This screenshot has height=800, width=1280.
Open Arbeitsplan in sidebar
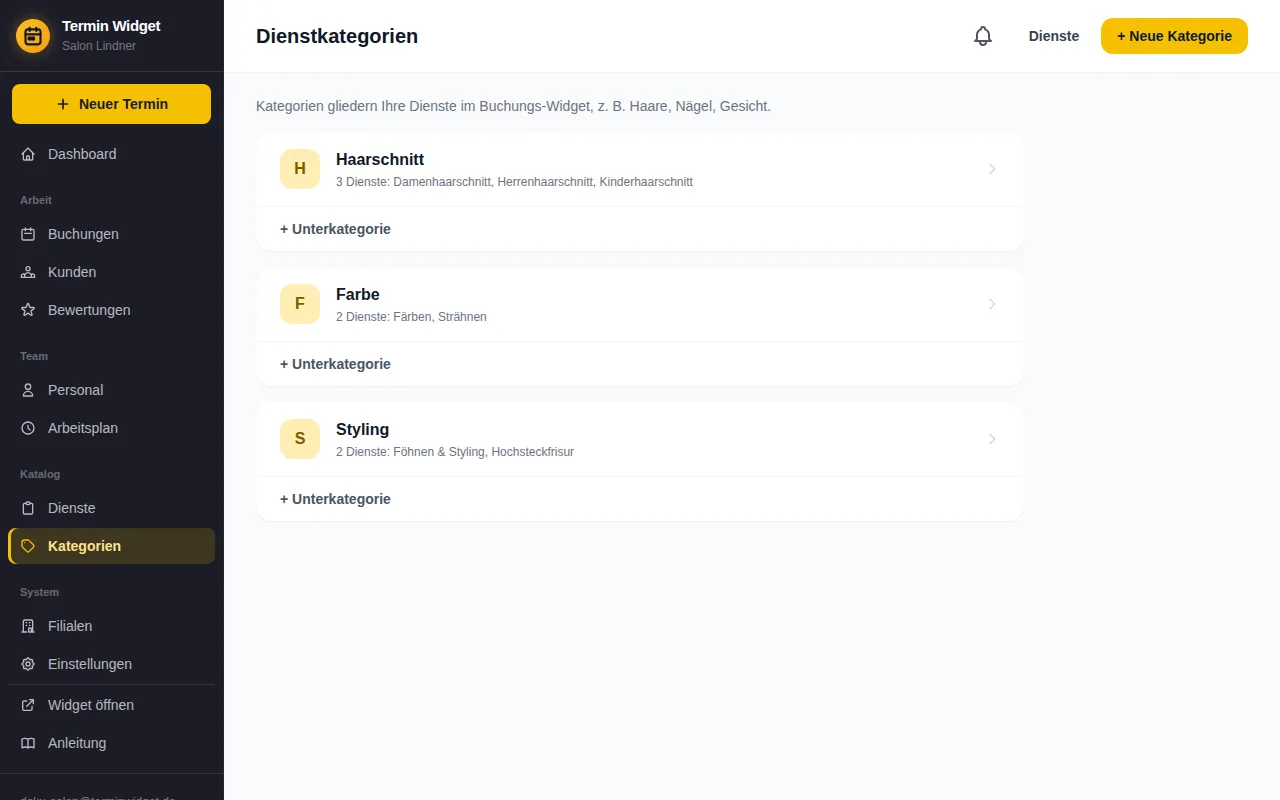point(111,428)
